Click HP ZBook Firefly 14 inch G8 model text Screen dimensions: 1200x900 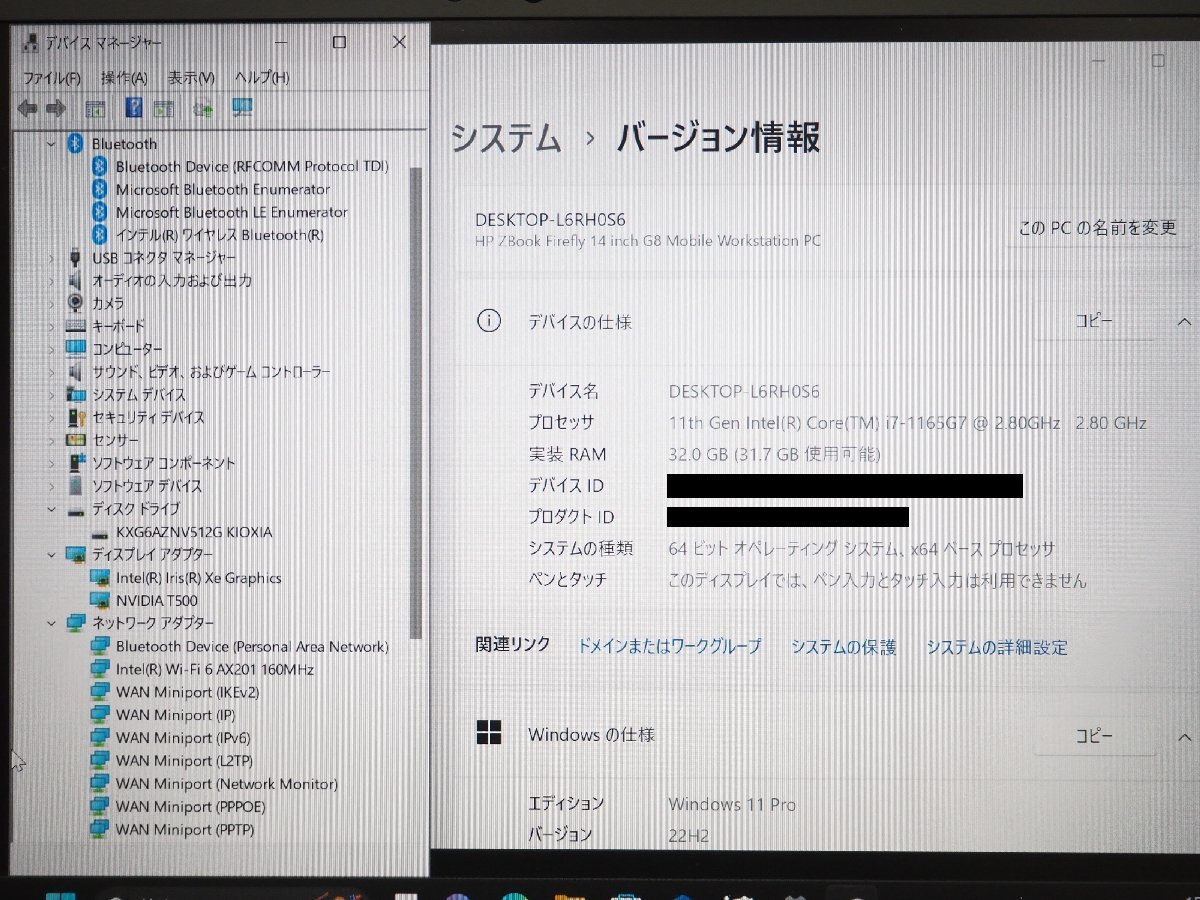pos(649,241)
